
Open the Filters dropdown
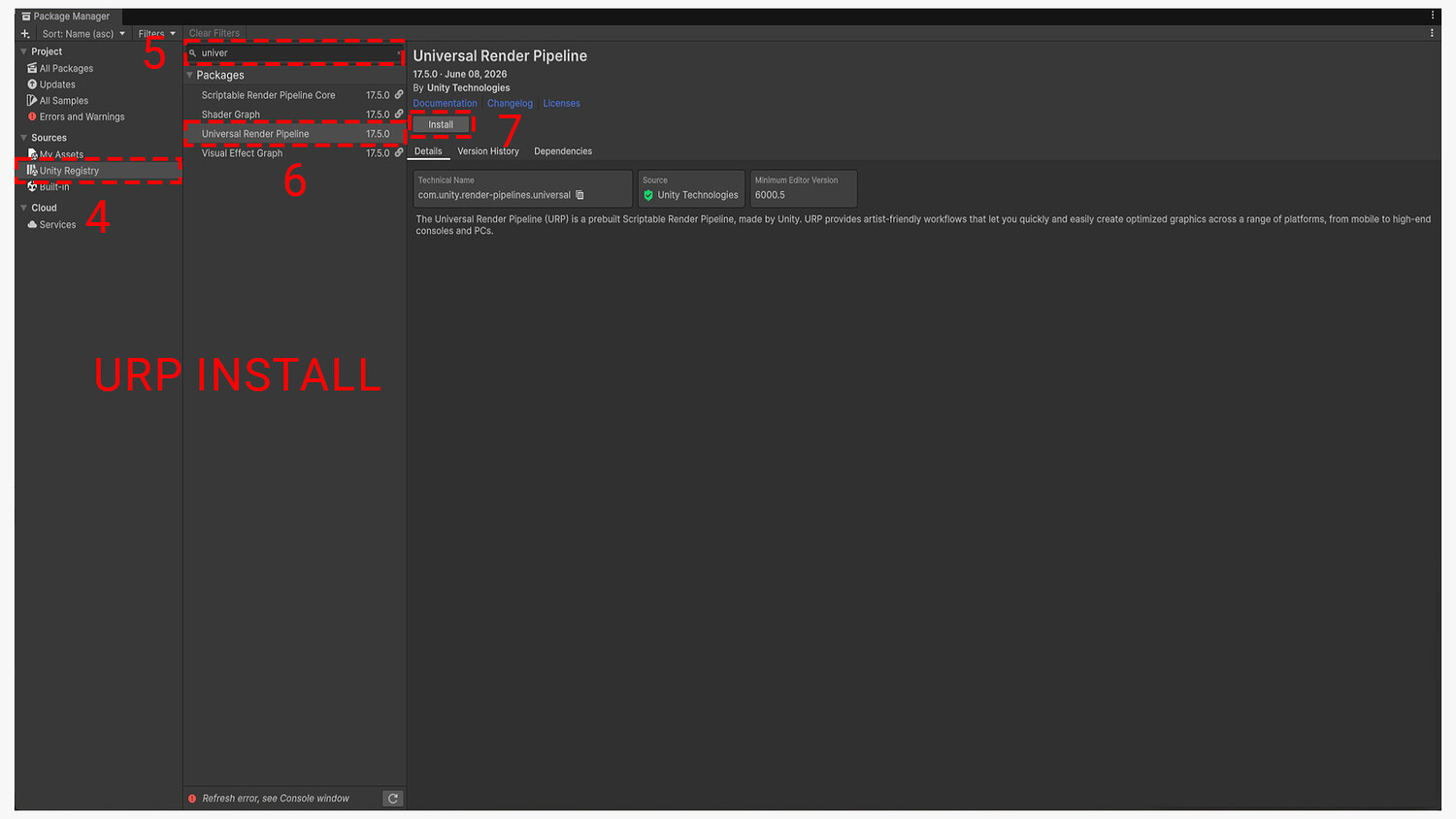pyautogui.click(x=156, y=34)
